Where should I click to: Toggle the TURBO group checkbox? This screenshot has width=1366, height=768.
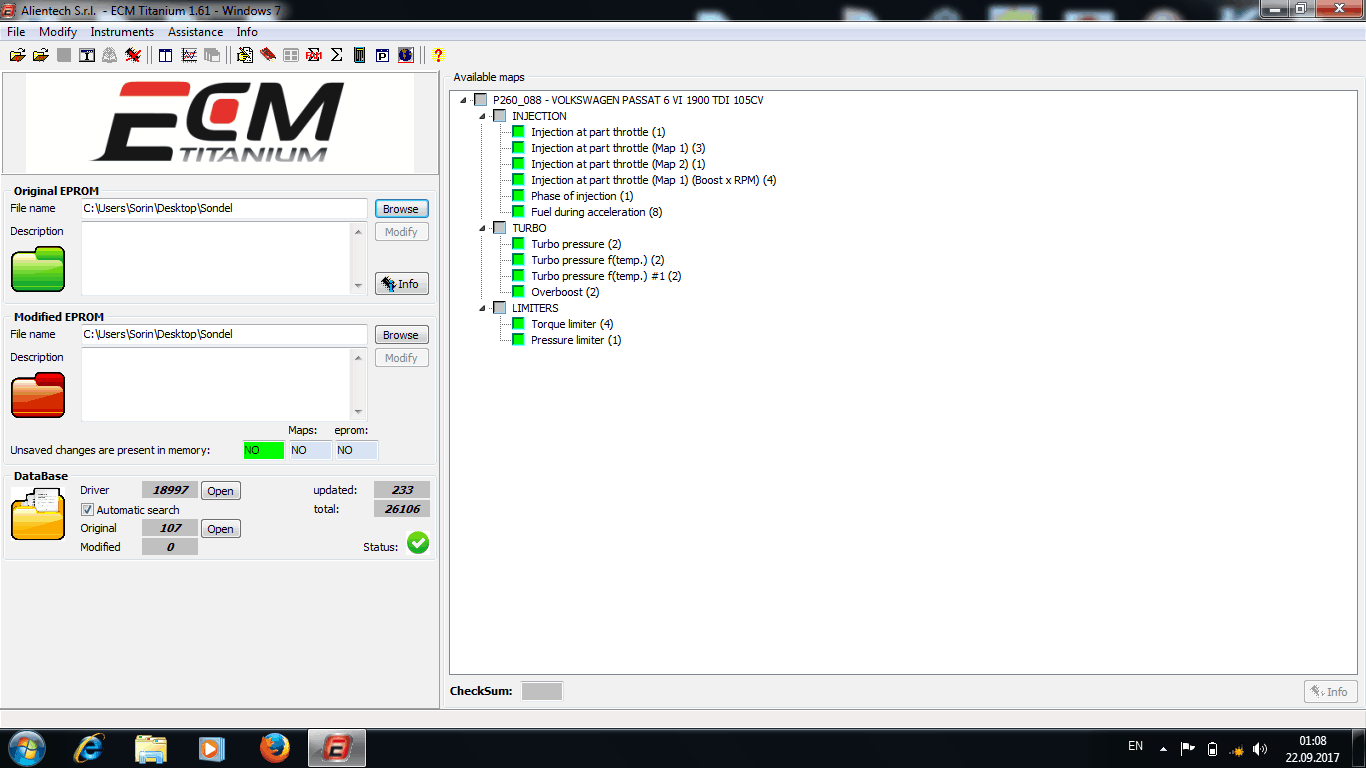coord(500,228)
